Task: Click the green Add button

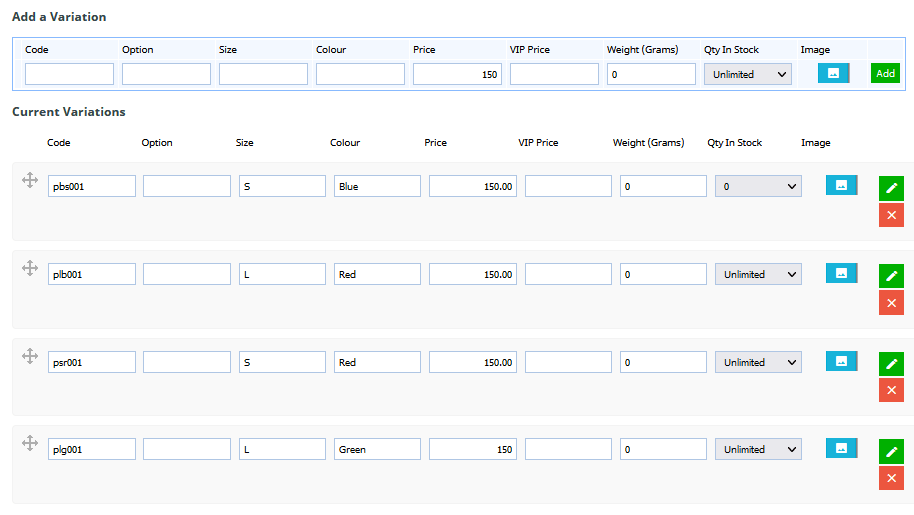Action: click(885, 73)
